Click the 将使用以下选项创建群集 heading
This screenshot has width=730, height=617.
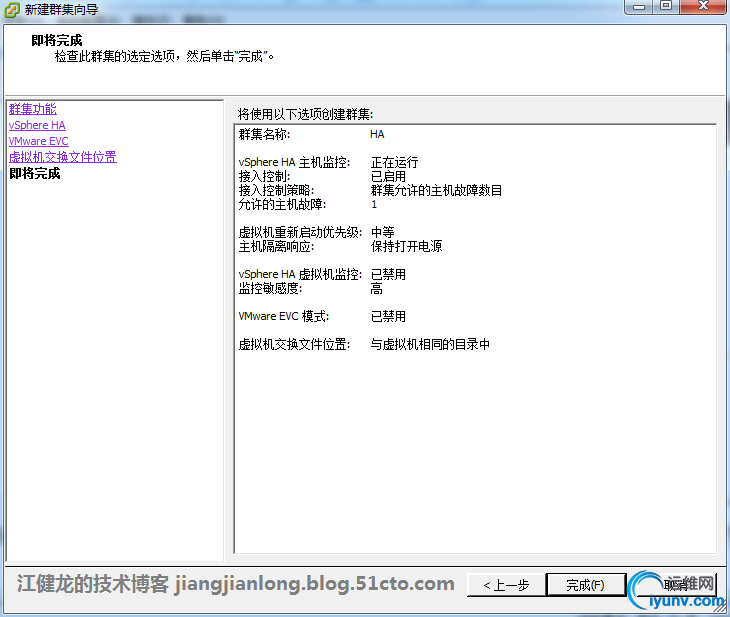click(x=305, y=114)
